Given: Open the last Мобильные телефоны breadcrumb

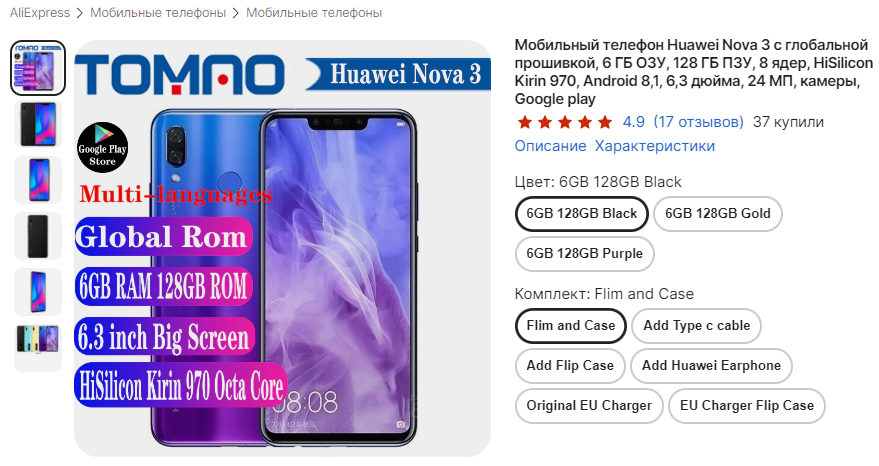Looking at the screenshot, I should point(314,13).
